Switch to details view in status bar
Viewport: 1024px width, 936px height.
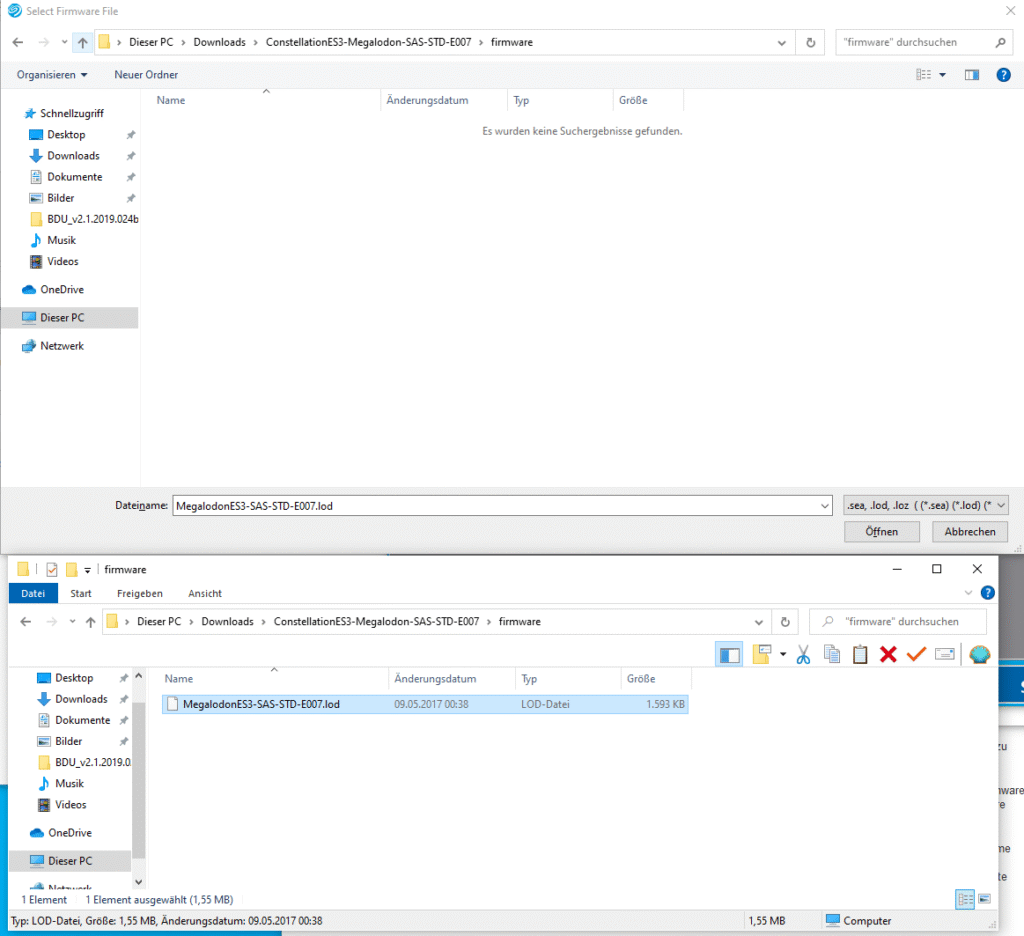coord(965,900)
